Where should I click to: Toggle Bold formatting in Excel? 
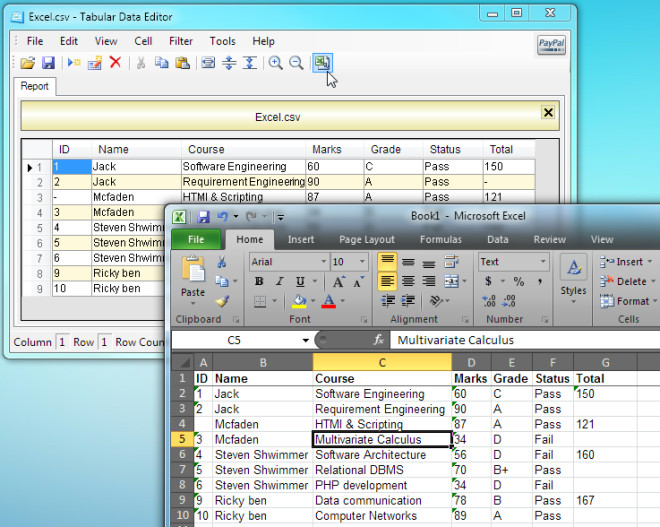click(259, 281)
